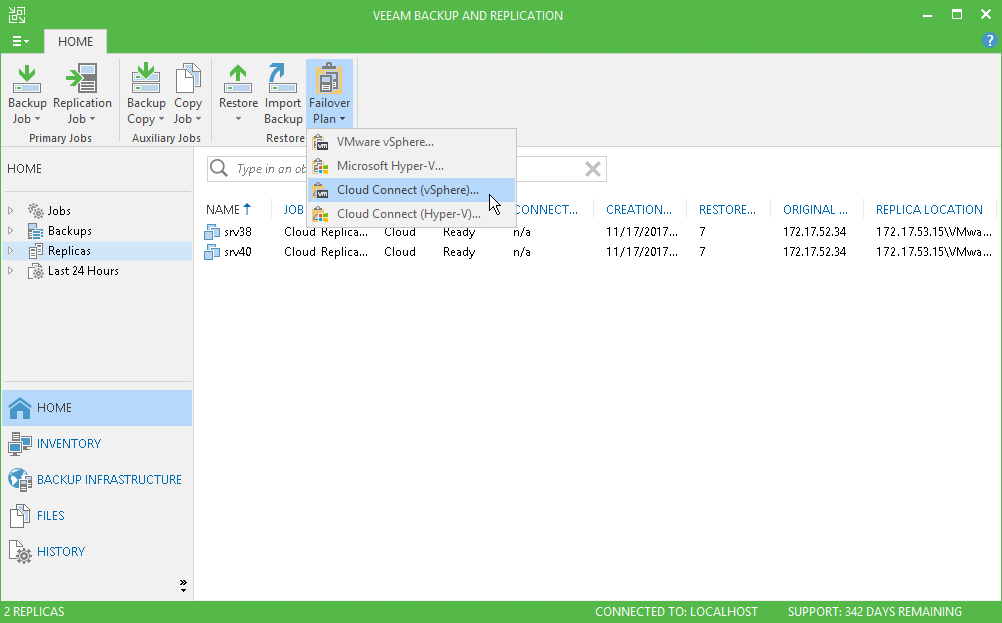Open the BACKUP INFRASTRUCTURE view
This screenshot has width=1002, height=623.
click(x=97, y=480)
